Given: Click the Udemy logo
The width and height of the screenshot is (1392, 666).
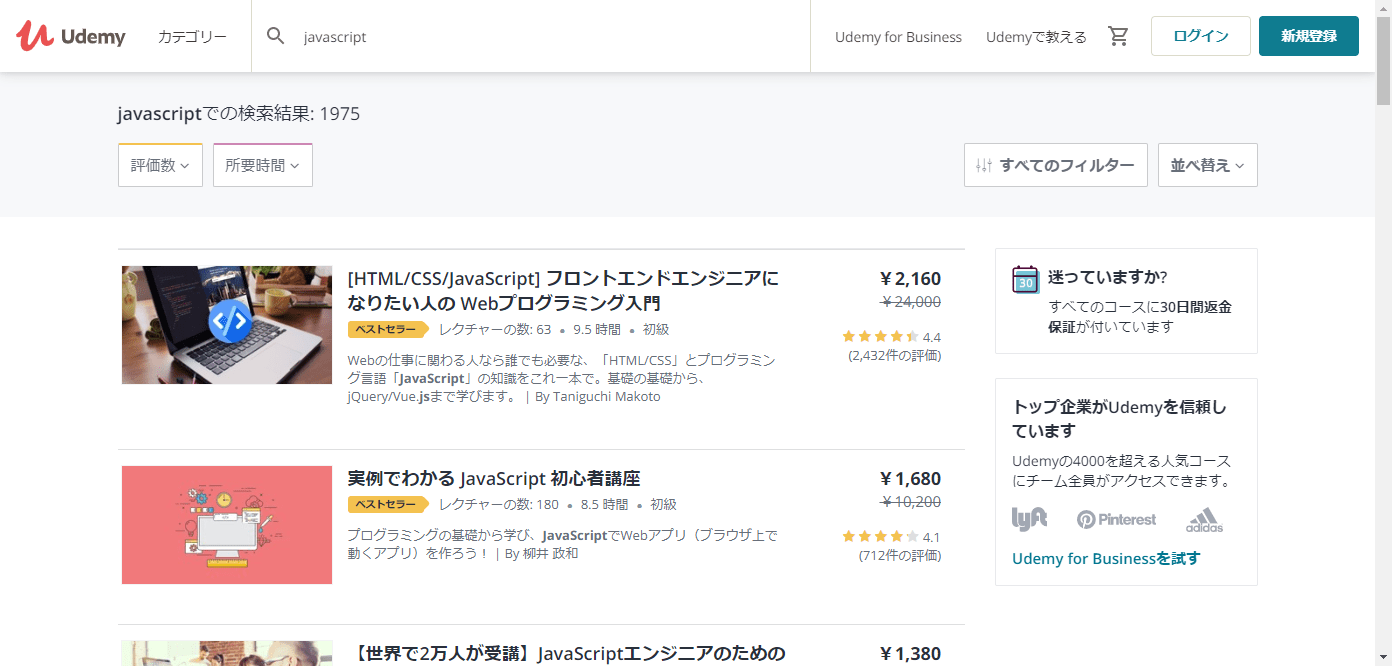Looking at the screenshot, I should point(70,35).
